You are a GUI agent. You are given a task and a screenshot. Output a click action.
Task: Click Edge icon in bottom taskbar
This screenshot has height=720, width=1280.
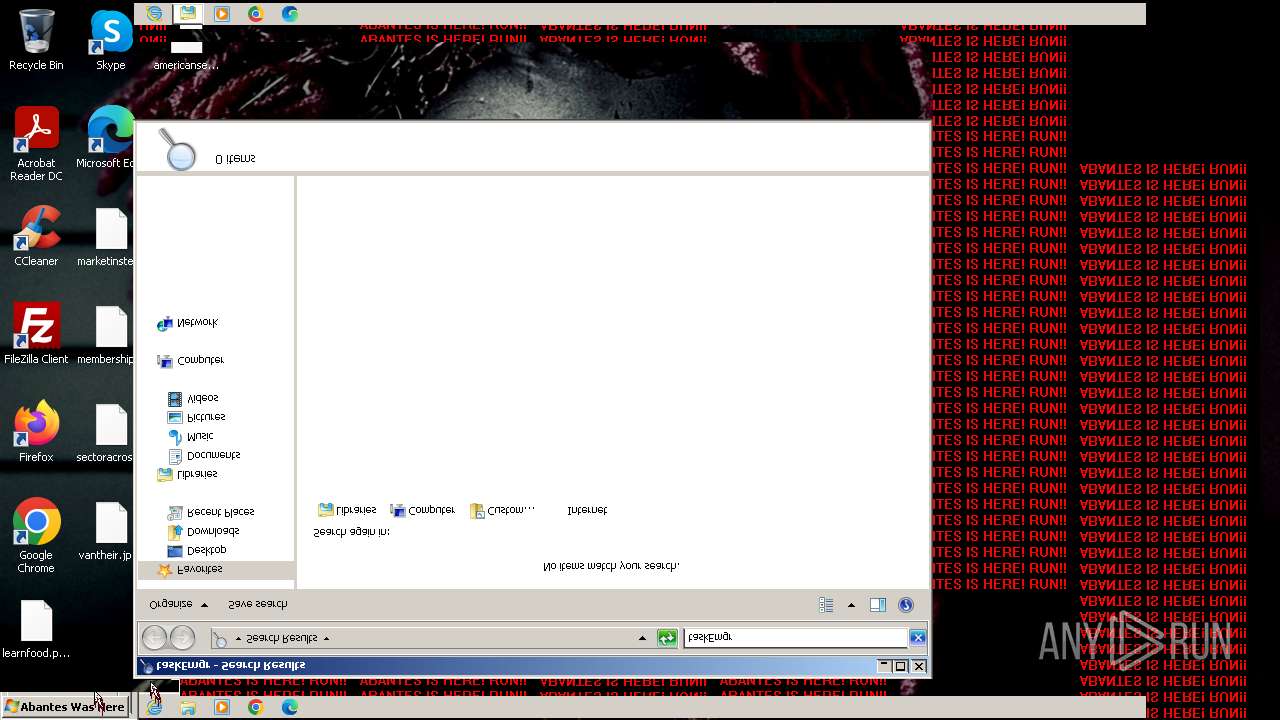click(x=290, y=707)
